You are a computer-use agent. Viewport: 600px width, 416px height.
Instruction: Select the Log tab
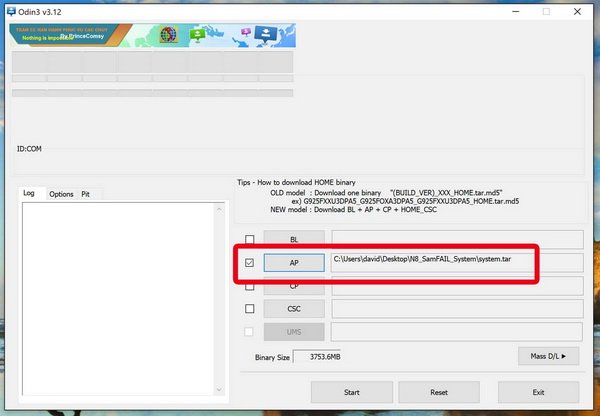coord(30,193)
